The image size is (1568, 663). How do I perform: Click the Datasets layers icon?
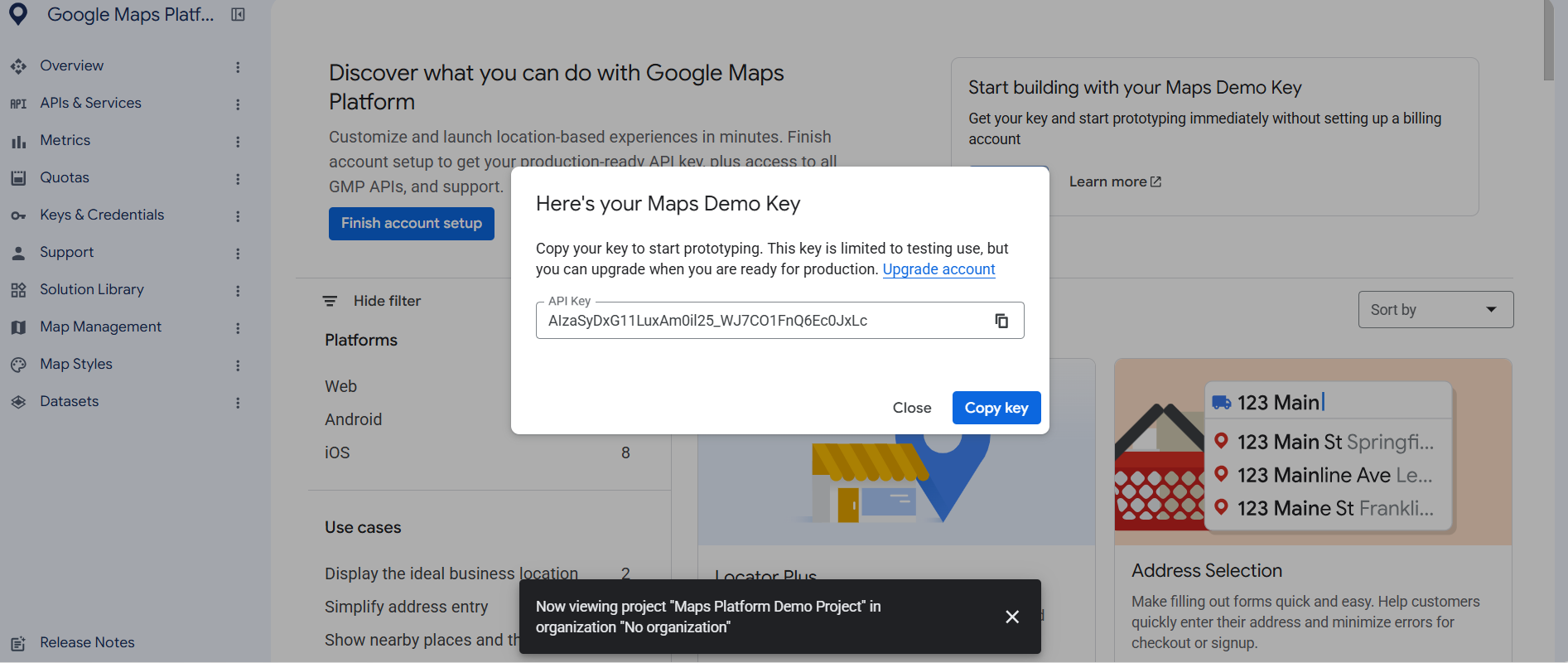pyautogui.click(x=18, y=402)
